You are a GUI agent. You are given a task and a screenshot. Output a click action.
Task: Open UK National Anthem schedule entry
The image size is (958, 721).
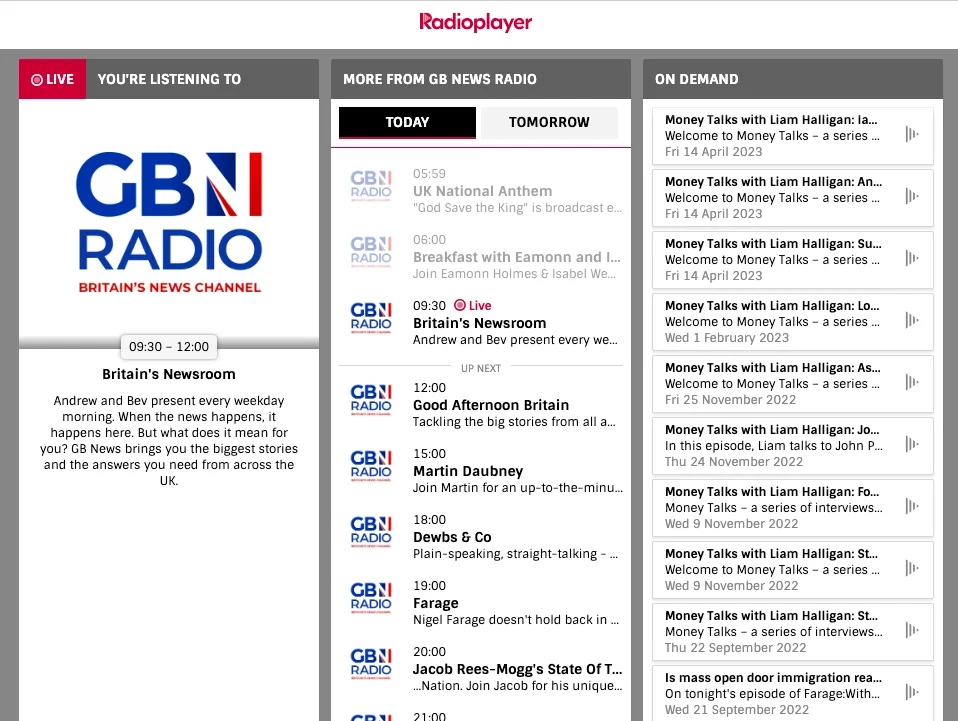pos(481,191)
